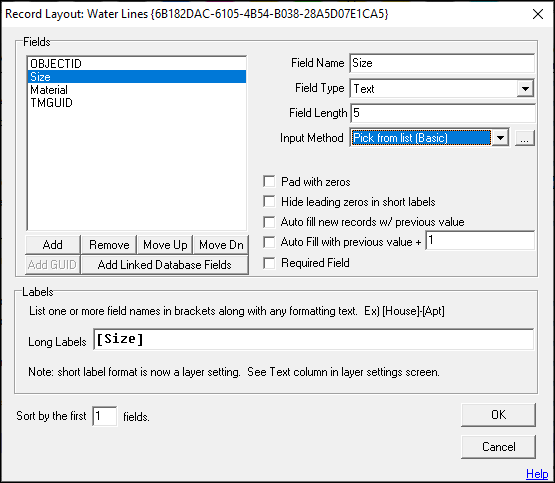Enable Pad with zeros checkbox

point(269,182)
